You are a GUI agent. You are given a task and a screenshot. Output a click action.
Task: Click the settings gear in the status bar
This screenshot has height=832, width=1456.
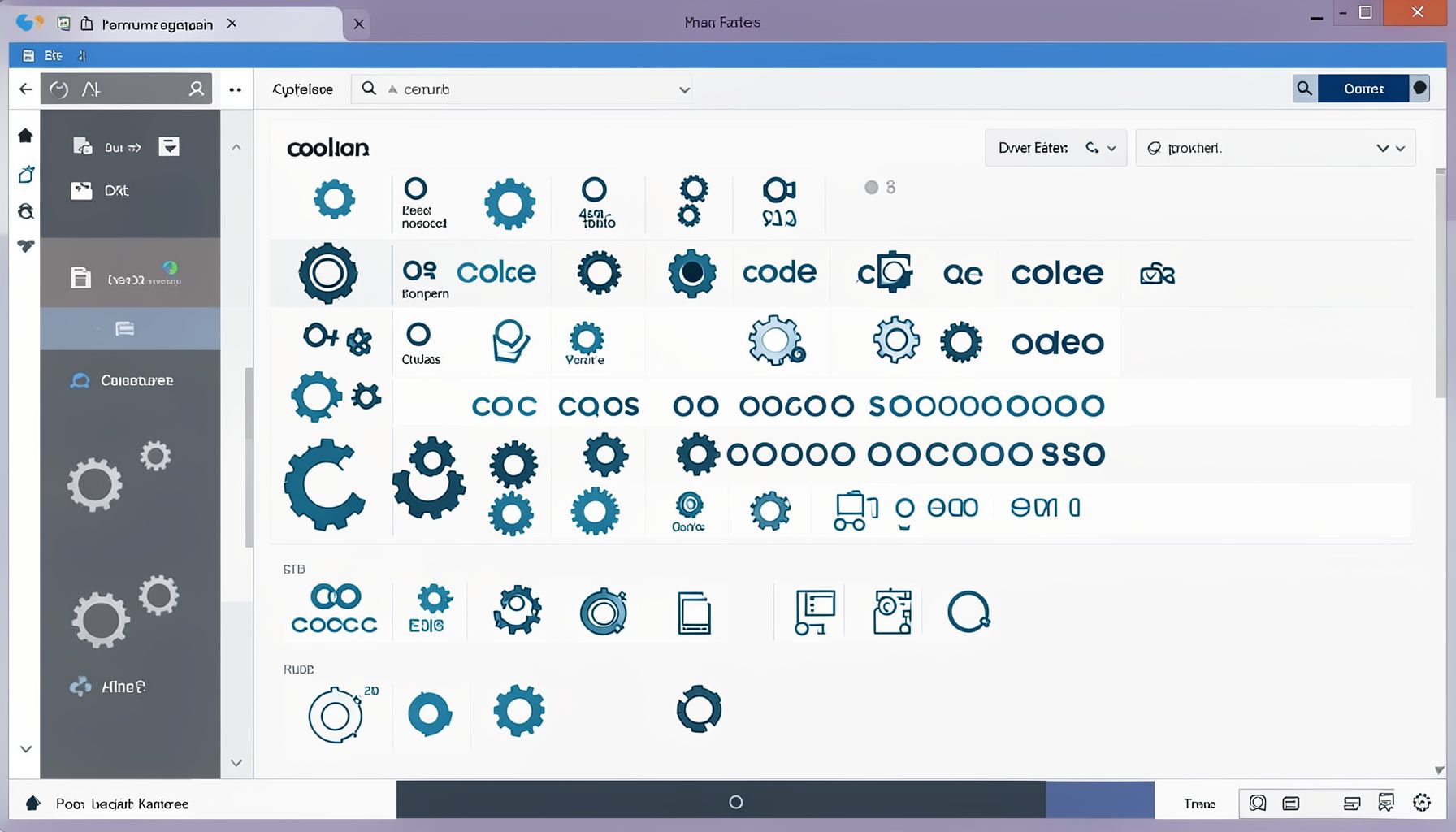click(1422, 803)
